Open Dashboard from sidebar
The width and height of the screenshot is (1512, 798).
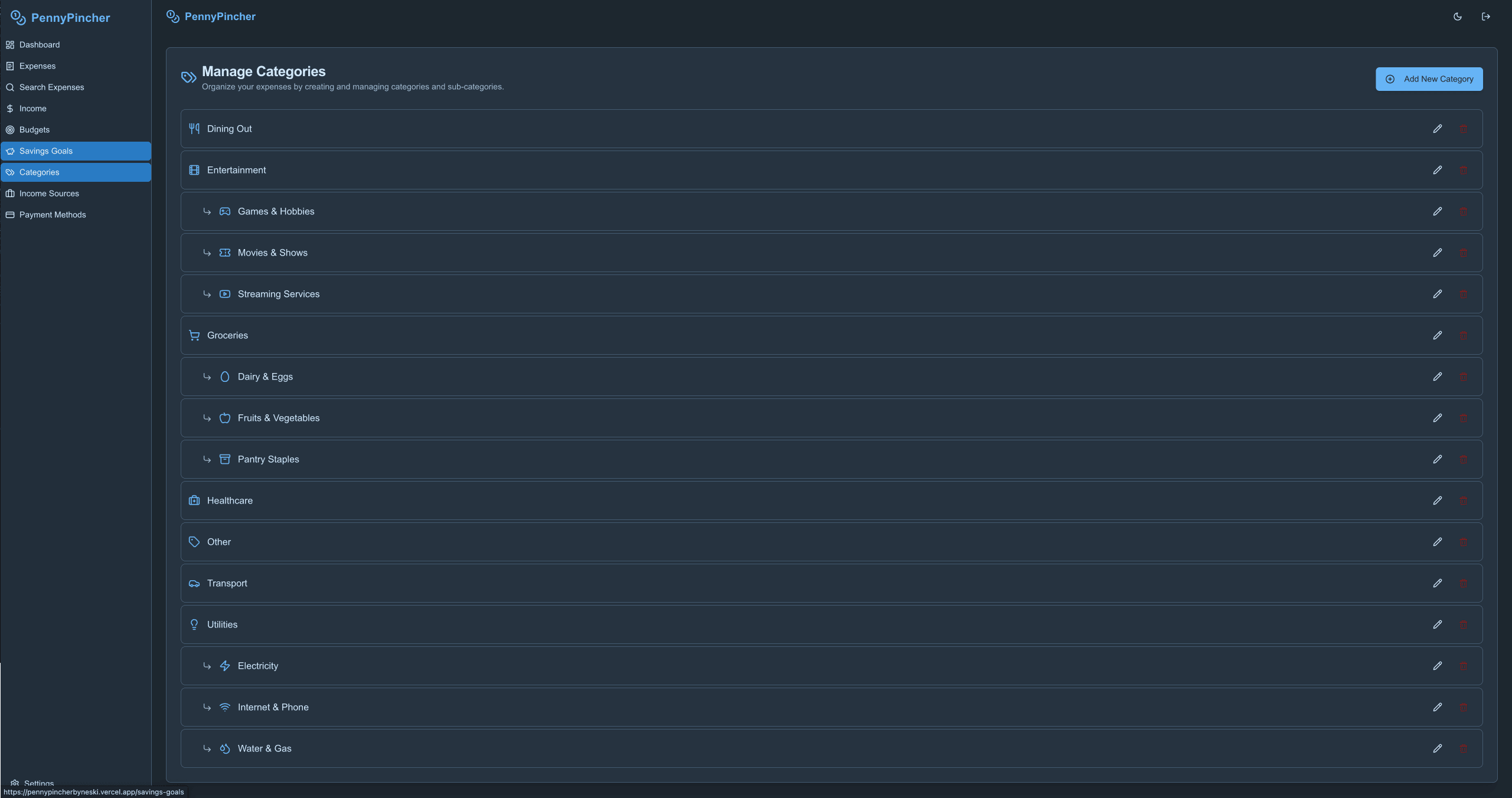39,45
